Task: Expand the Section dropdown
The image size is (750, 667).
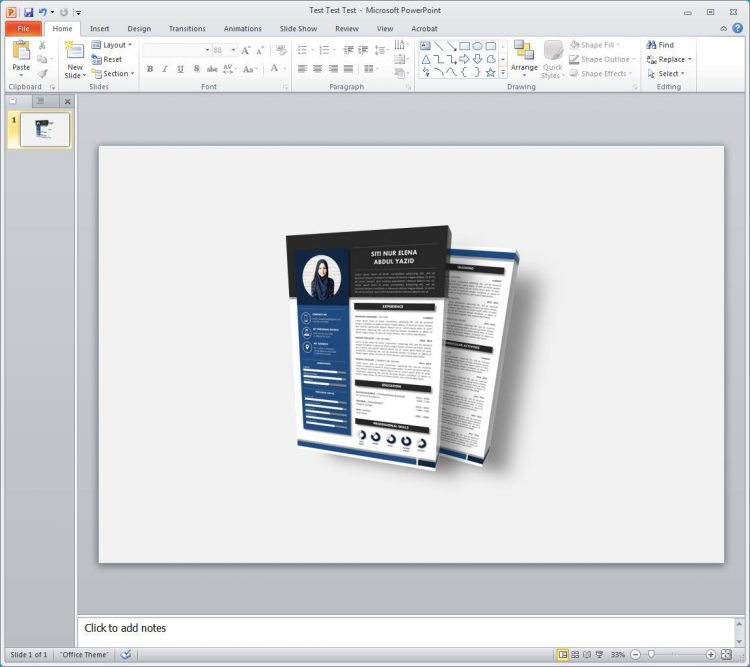Action: [x=112, y=73]
